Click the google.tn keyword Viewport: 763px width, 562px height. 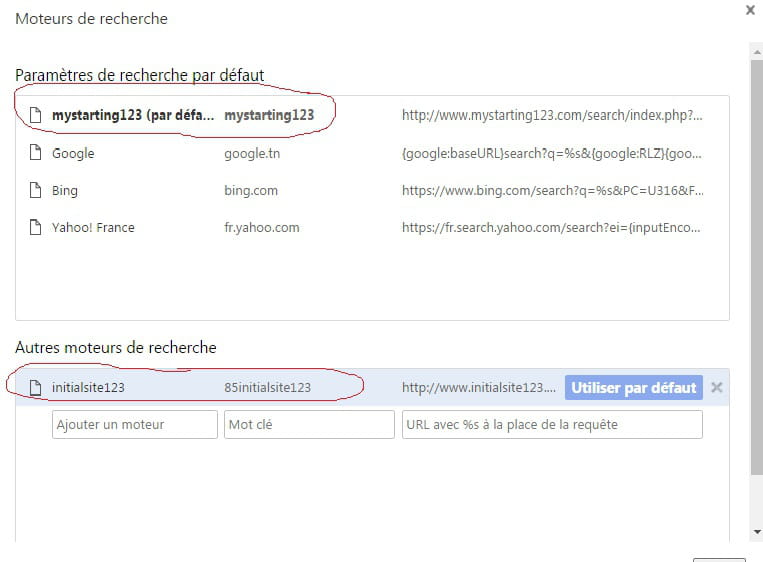coord(252,153)
